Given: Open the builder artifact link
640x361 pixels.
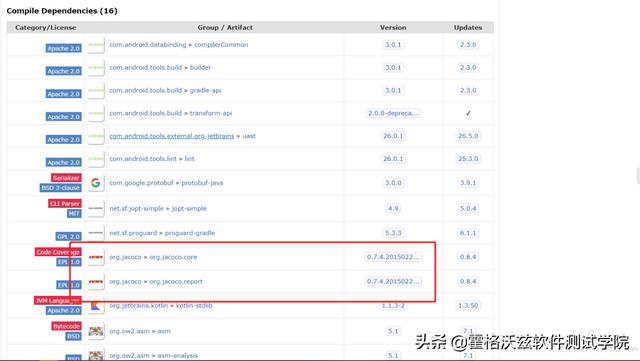Looking at the screenshot, I should click(200, 67).
